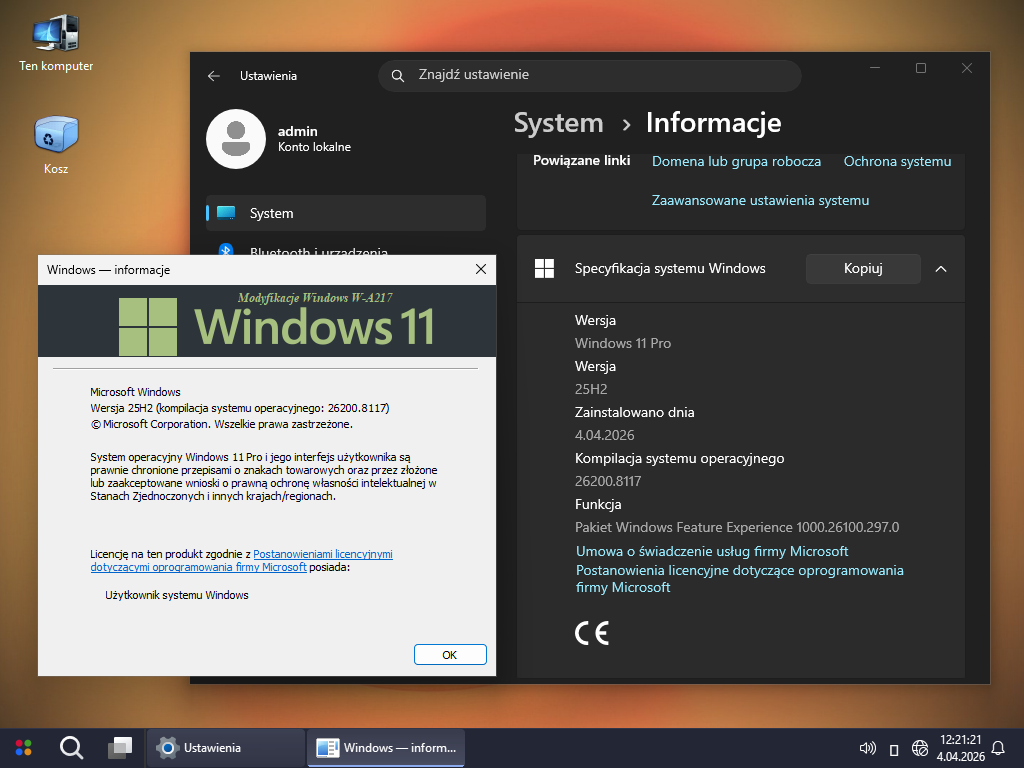Image resolution: width=1024 pixels, height=768 pixels.
Task: Click the network globe tray icon
Action: [920, 748]
